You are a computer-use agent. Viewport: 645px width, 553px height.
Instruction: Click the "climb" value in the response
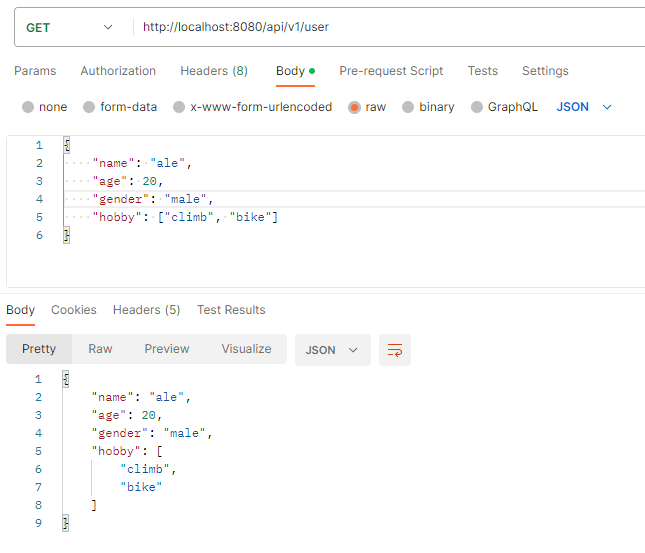(x=145, y=469)
